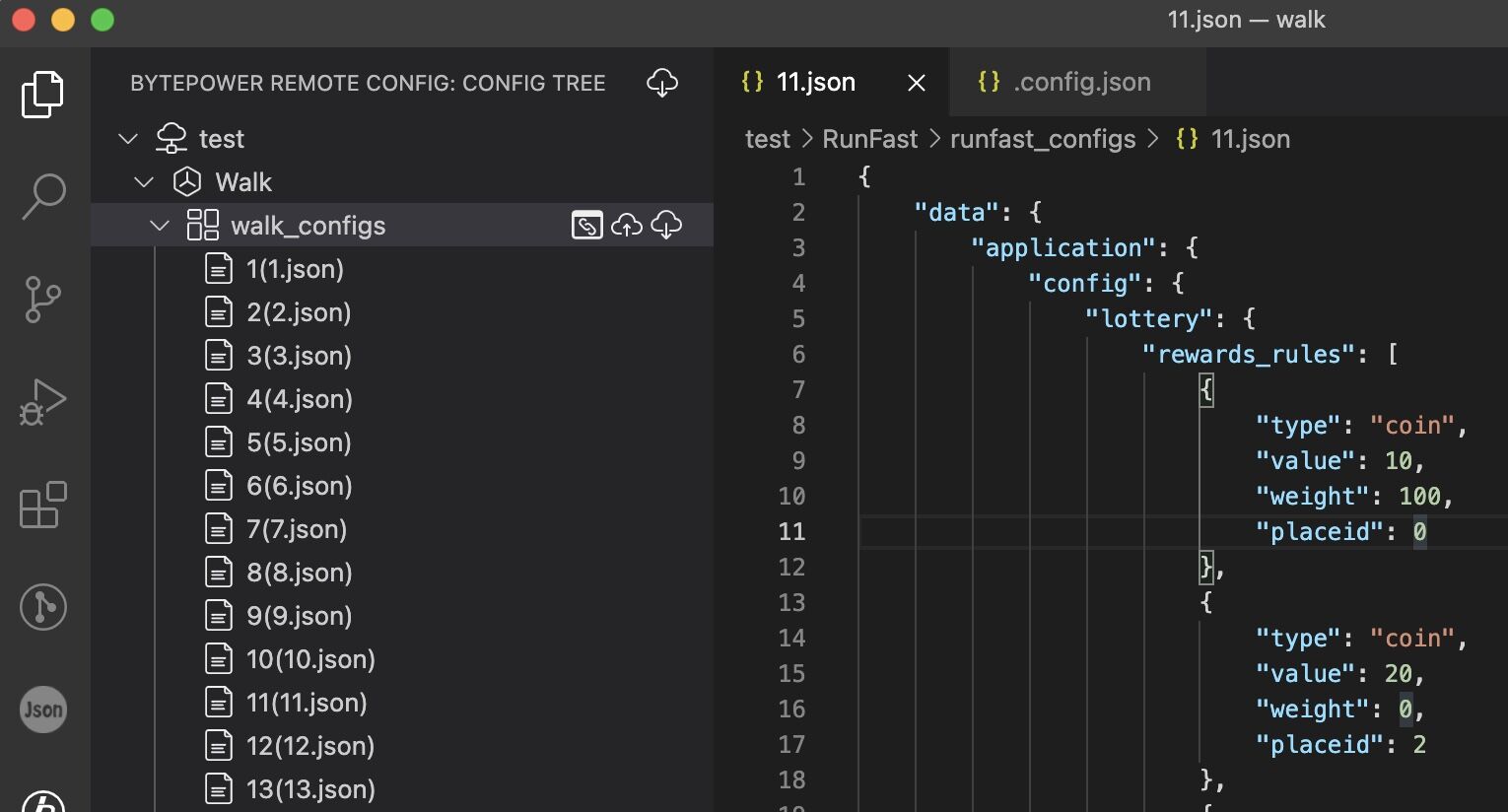Open 5(5.json) in the config tree

[299, 442]
